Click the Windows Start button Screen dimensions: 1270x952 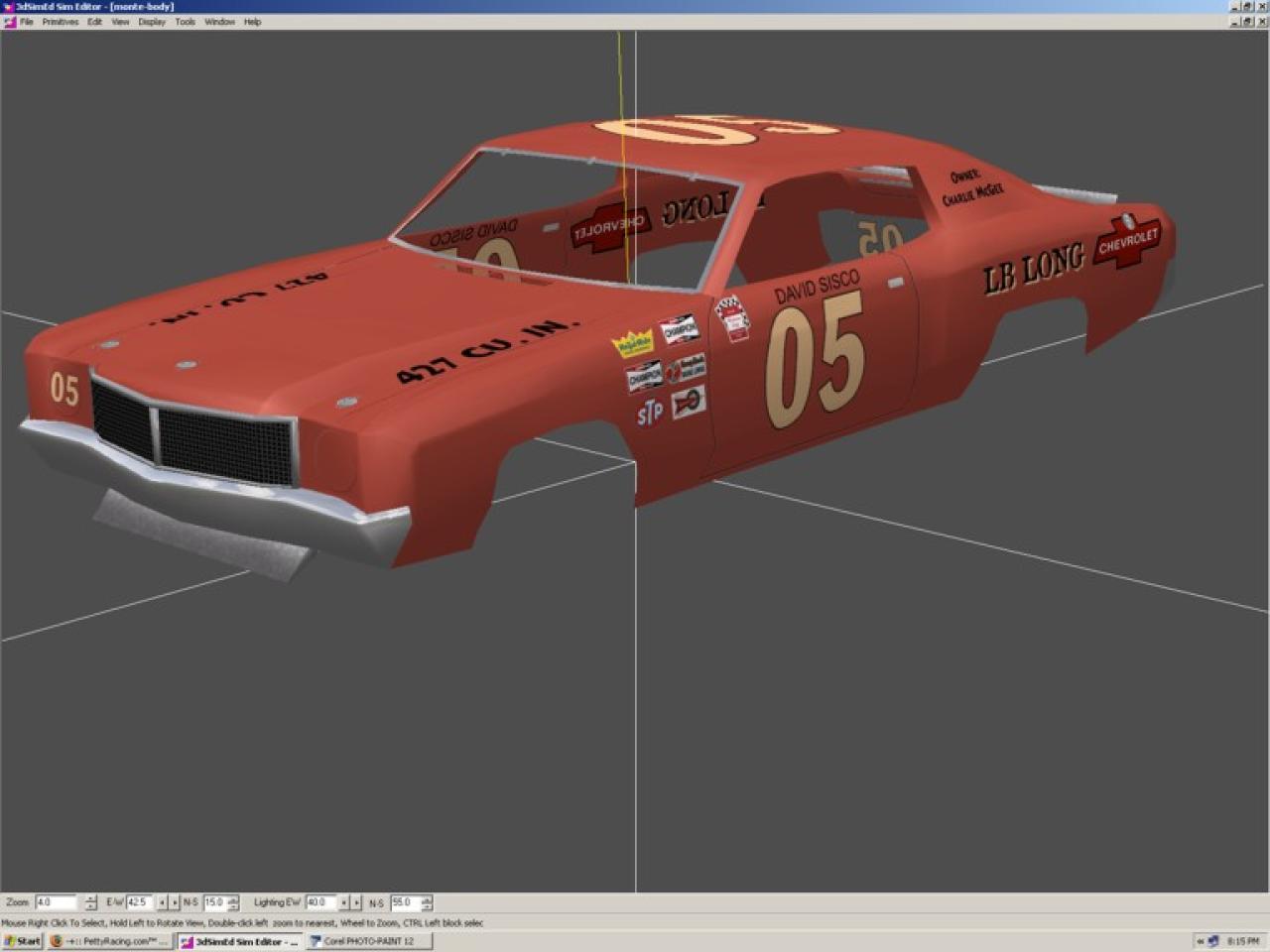tap(22, 941)
